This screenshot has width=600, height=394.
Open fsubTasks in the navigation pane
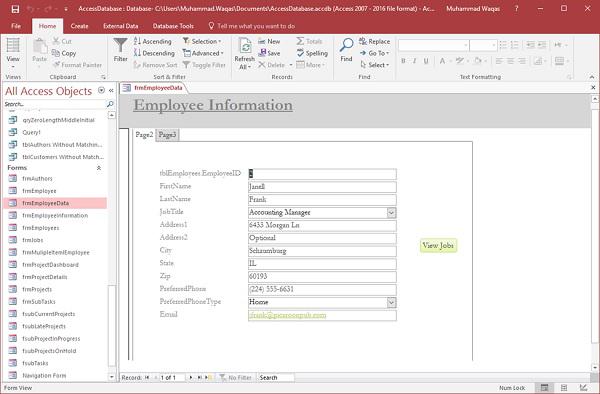[35, 363]
